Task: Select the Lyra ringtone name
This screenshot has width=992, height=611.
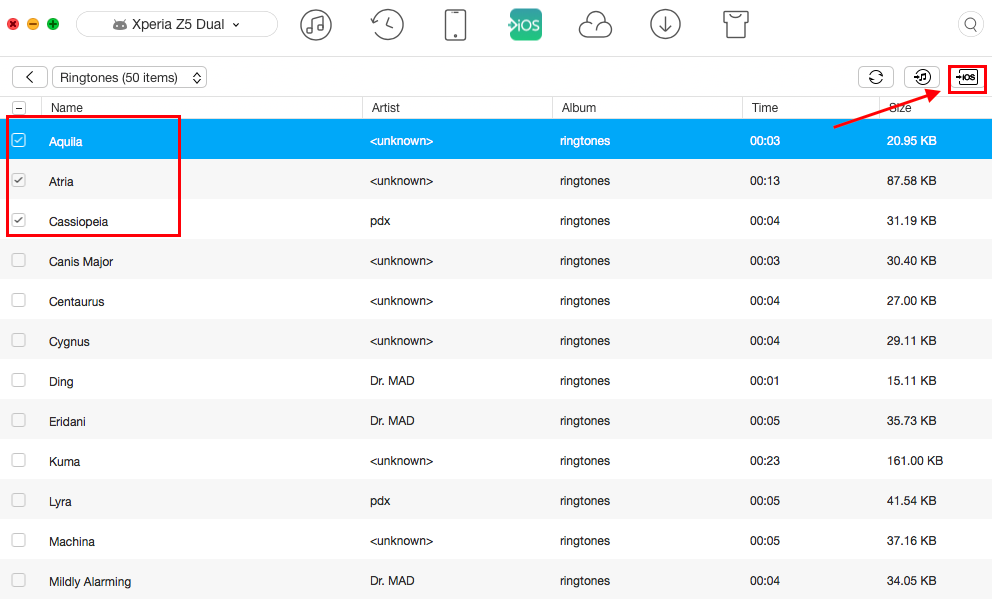Action: click(60, 502)
